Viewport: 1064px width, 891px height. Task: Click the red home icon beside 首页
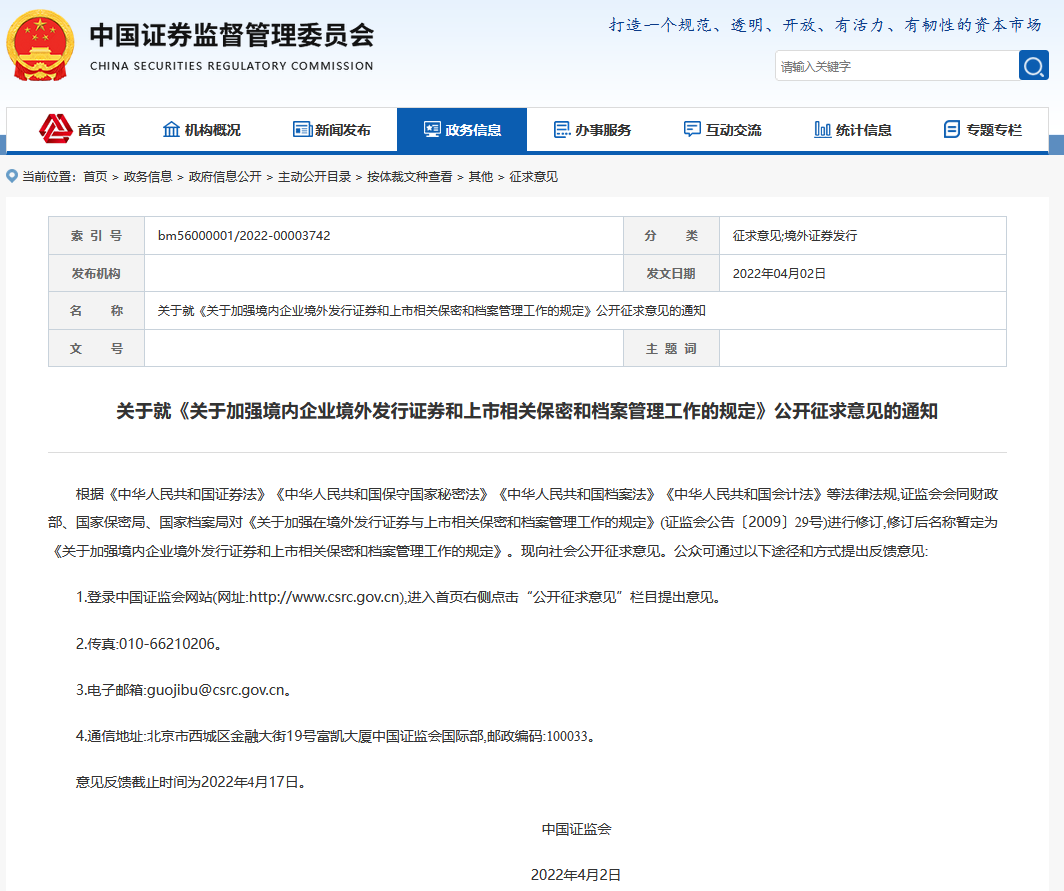56,129
